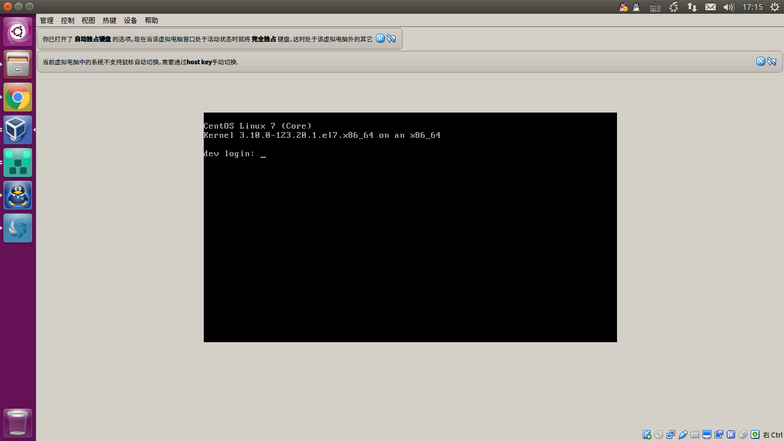The width and height of the screenshot is (784, 441).
Task: Open the sound volume indicator
Action: click(728, 7)
